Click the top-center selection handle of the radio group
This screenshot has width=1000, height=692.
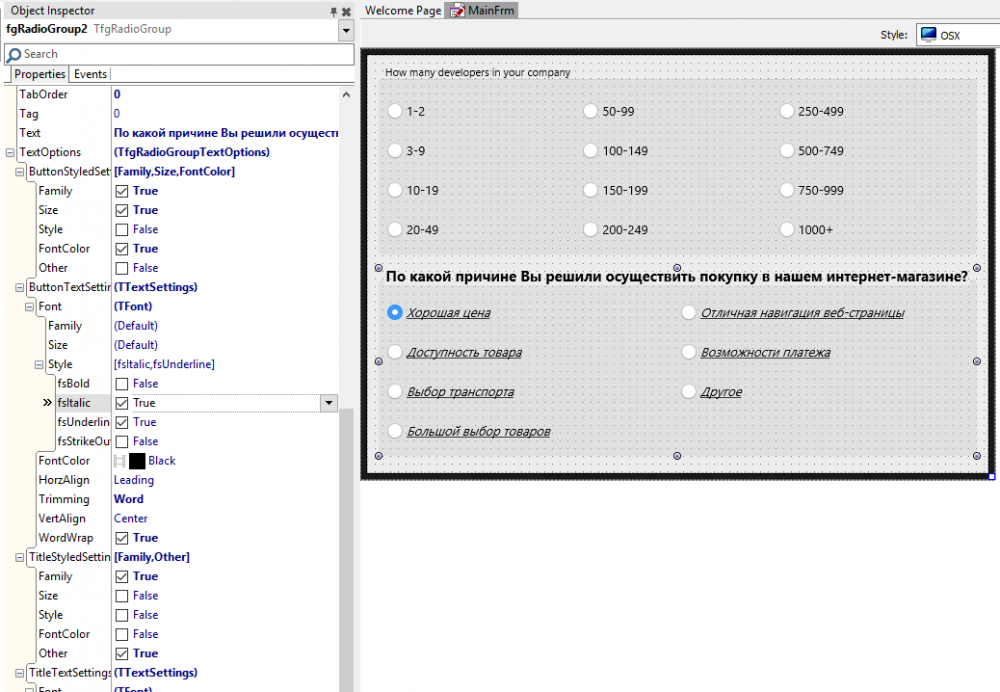pos(677,268)
